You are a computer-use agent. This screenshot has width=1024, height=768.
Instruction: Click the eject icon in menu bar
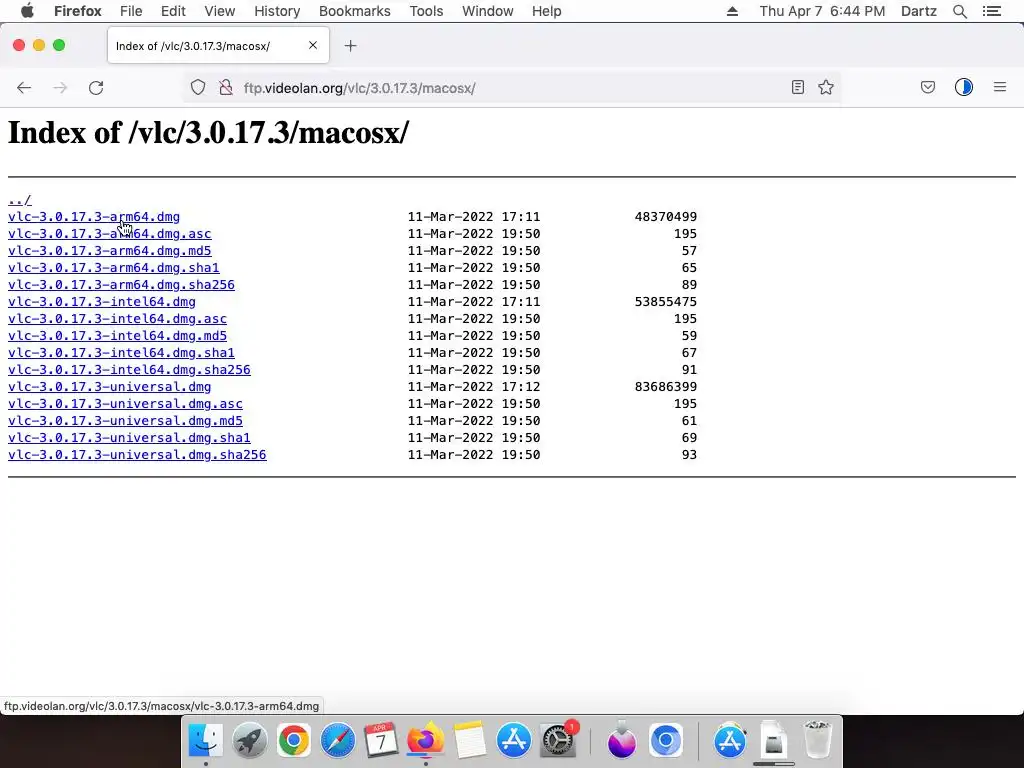pyautogui.click(x=733, y=11)
